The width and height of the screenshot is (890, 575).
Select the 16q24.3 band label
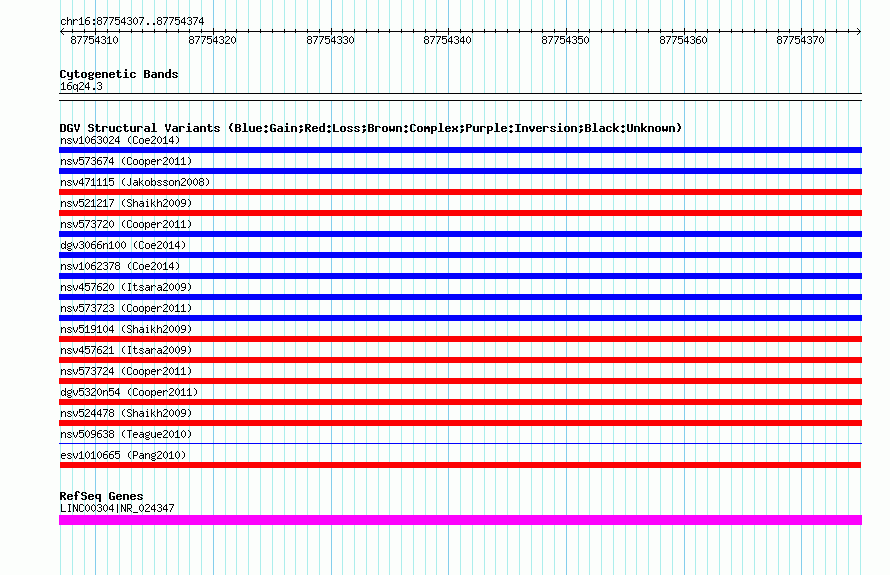click(x=81, y=86)
